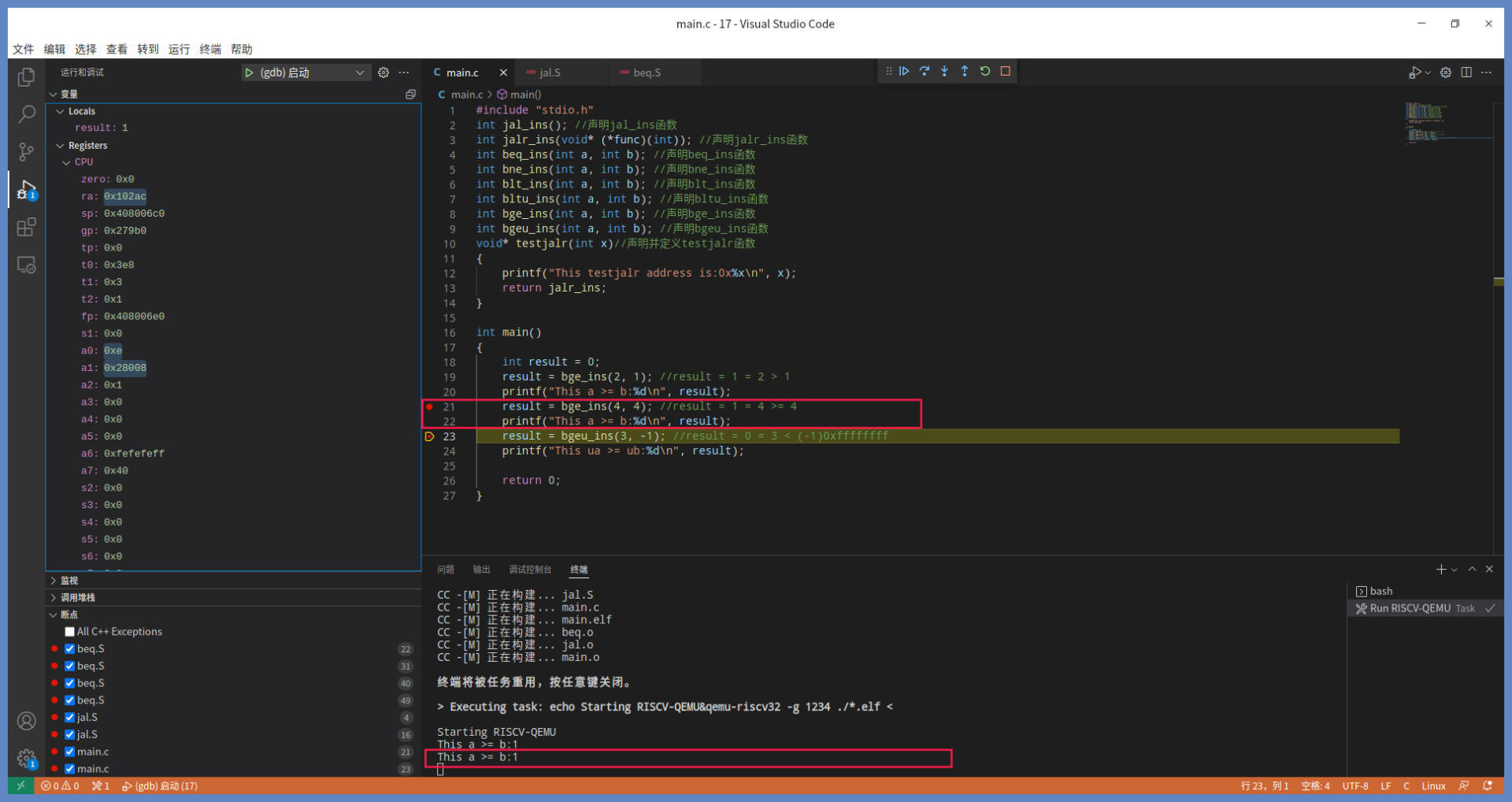Disable the jal.S line 4 breakpoint
1512x802 pixels.
(70, 718)
